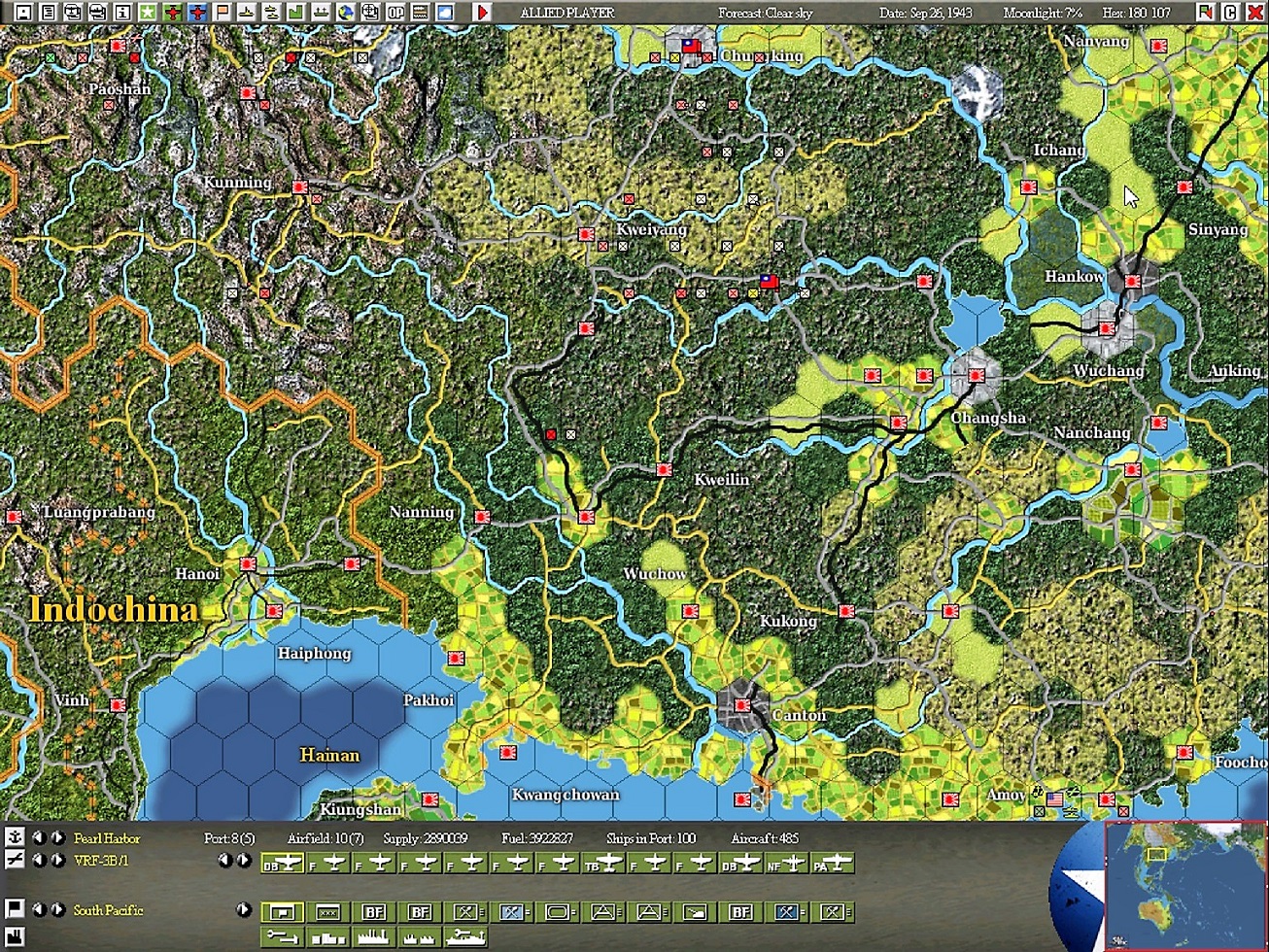The height and width of the screenshot is (952, 1269).
Task: Click the anchor icon beside Pearl Harbor
Action: click(x=15, y=837)
